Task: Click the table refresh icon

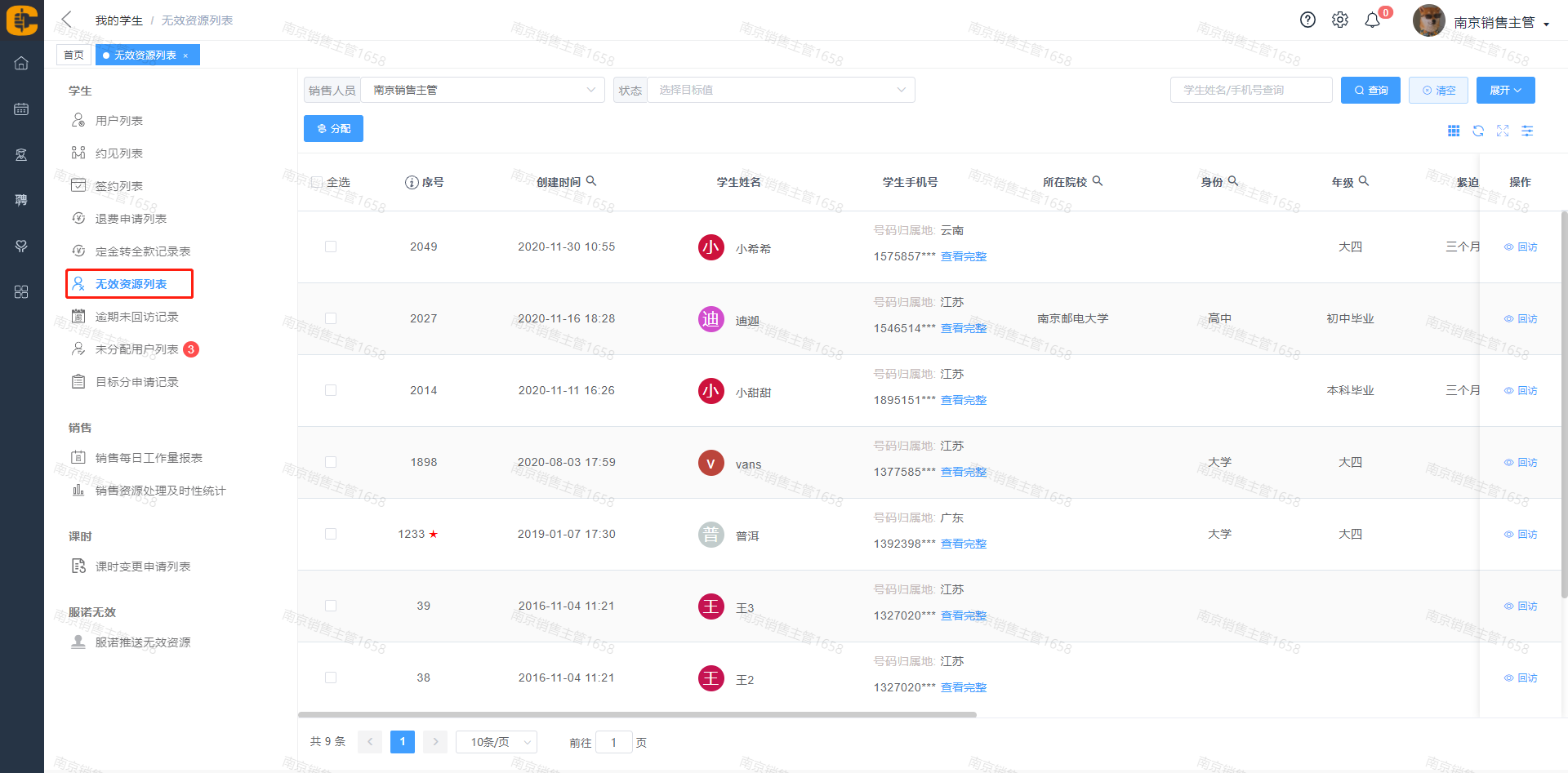Action: (x=1477, y=131)
